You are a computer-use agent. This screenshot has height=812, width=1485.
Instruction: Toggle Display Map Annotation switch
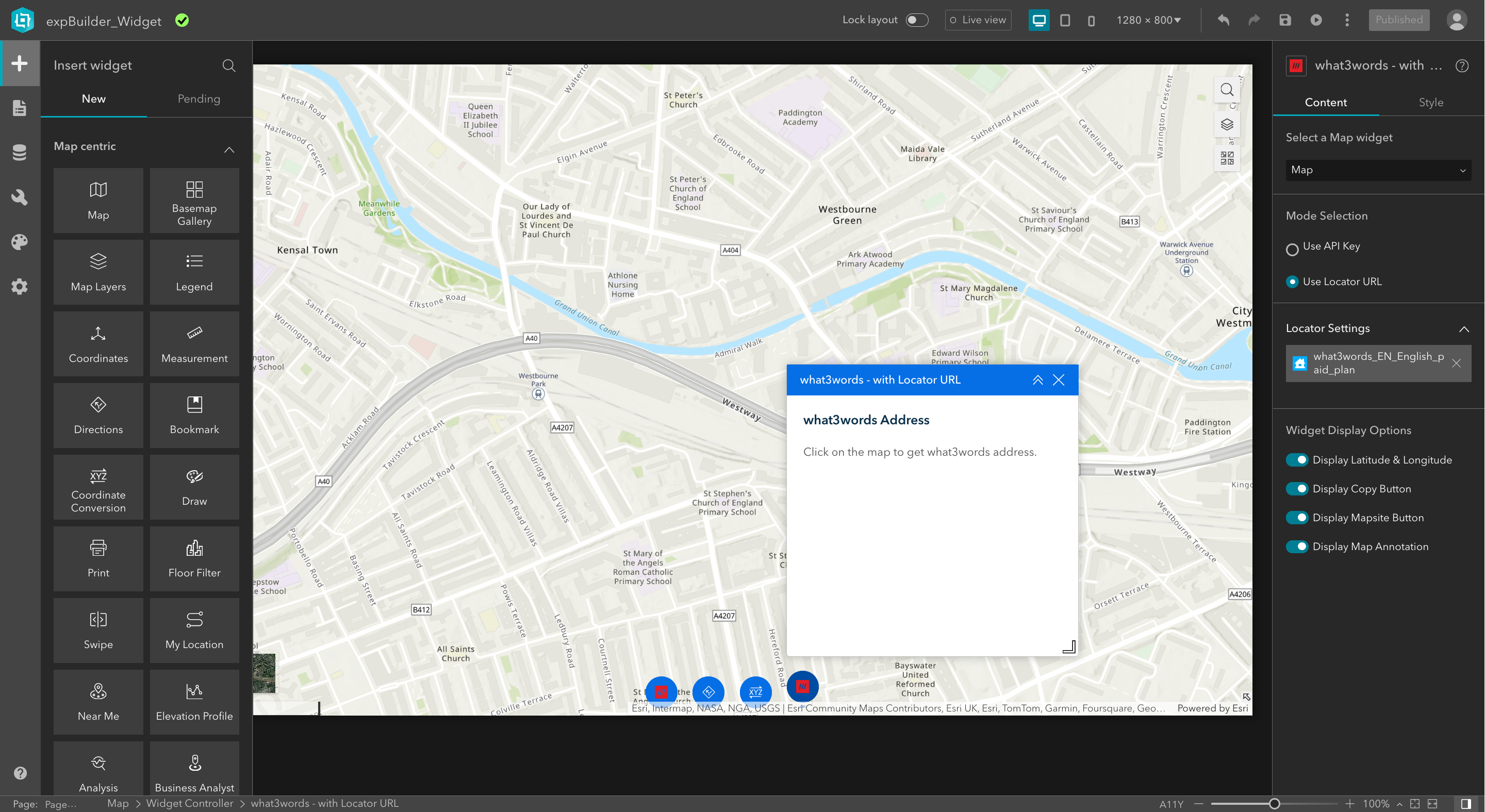(1297, 546)
